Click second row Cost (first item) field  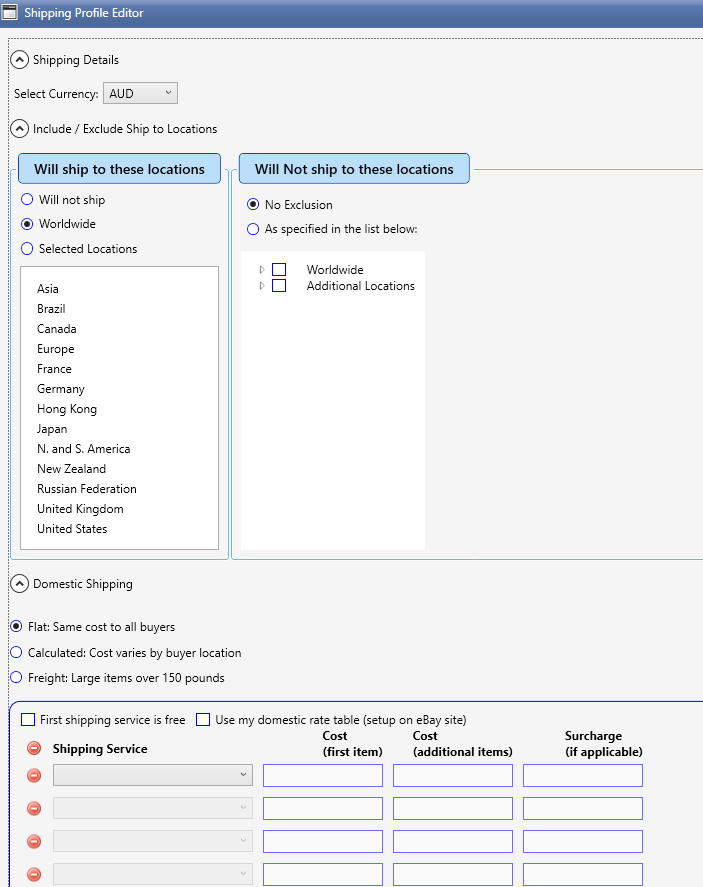(x=323, y=808)
